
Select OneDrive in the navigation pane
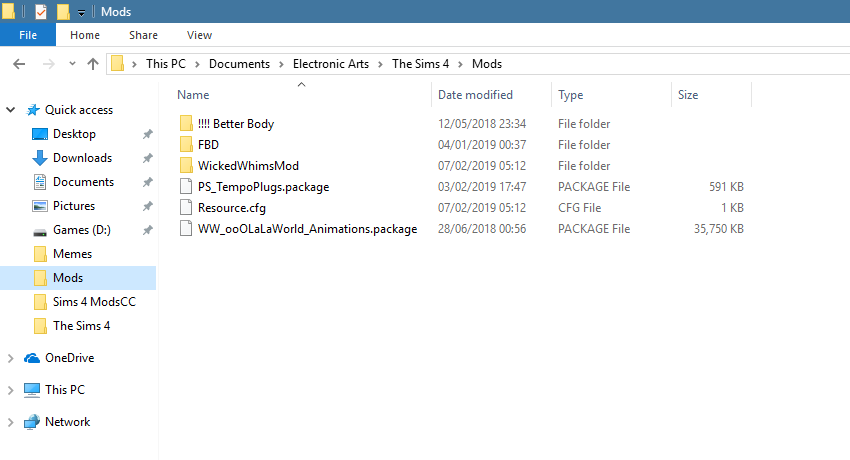click(69, 358)
